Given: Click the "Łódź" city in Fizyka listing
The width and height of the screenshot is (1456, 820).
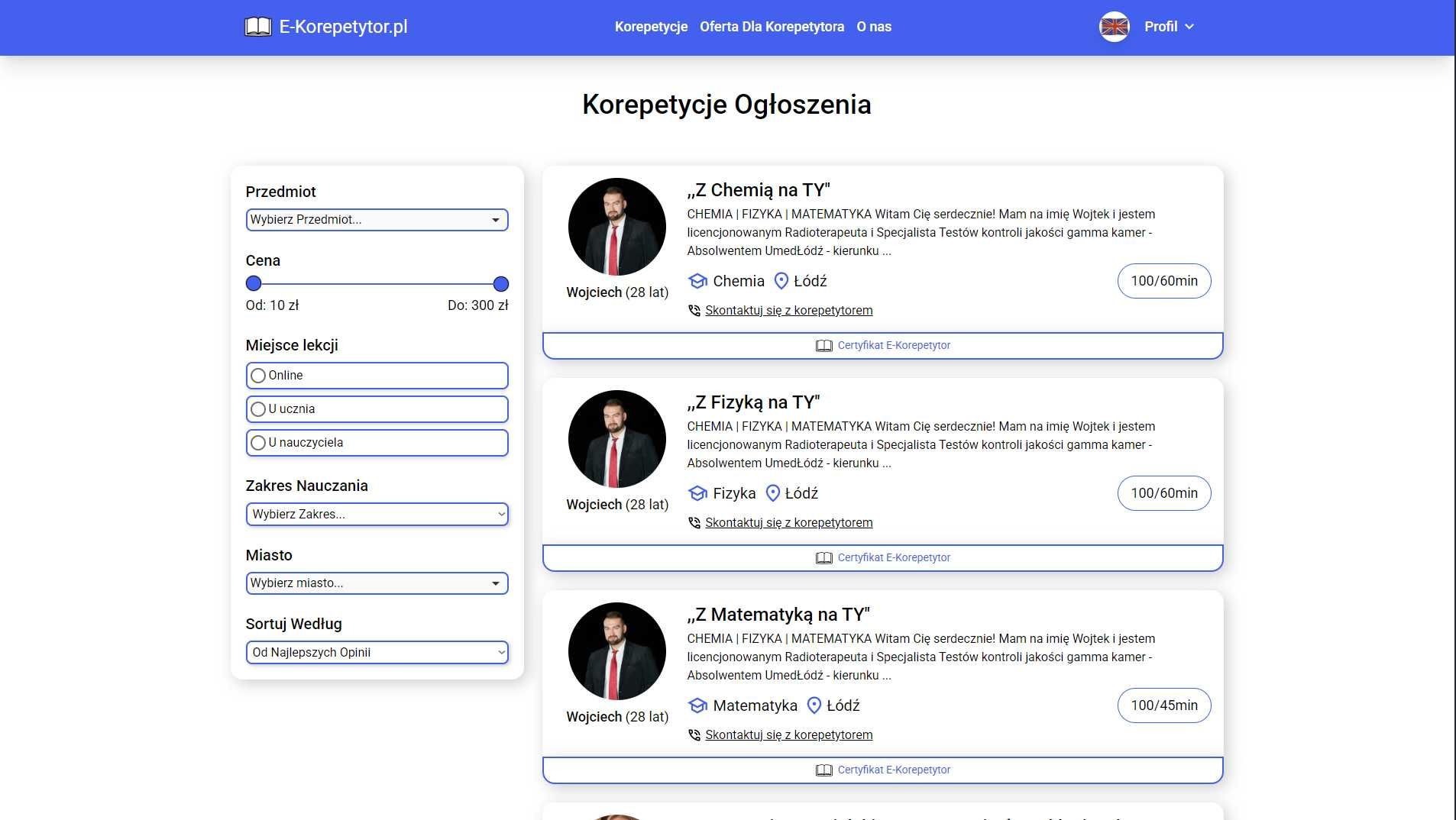Looking at the screenshot, I should pyautogui.click(x=801, y=493).
